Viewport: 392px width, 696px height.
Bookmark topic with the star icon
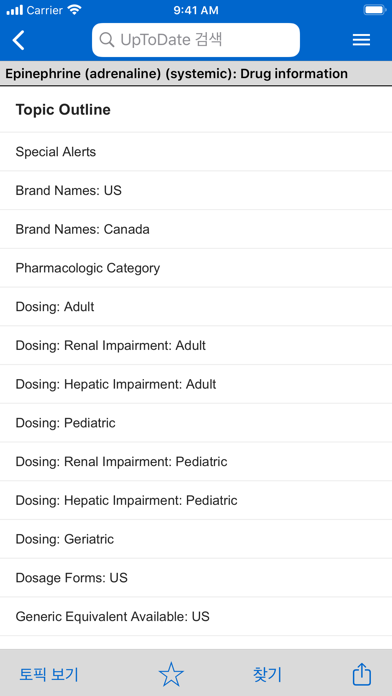(x=171, y=674)
